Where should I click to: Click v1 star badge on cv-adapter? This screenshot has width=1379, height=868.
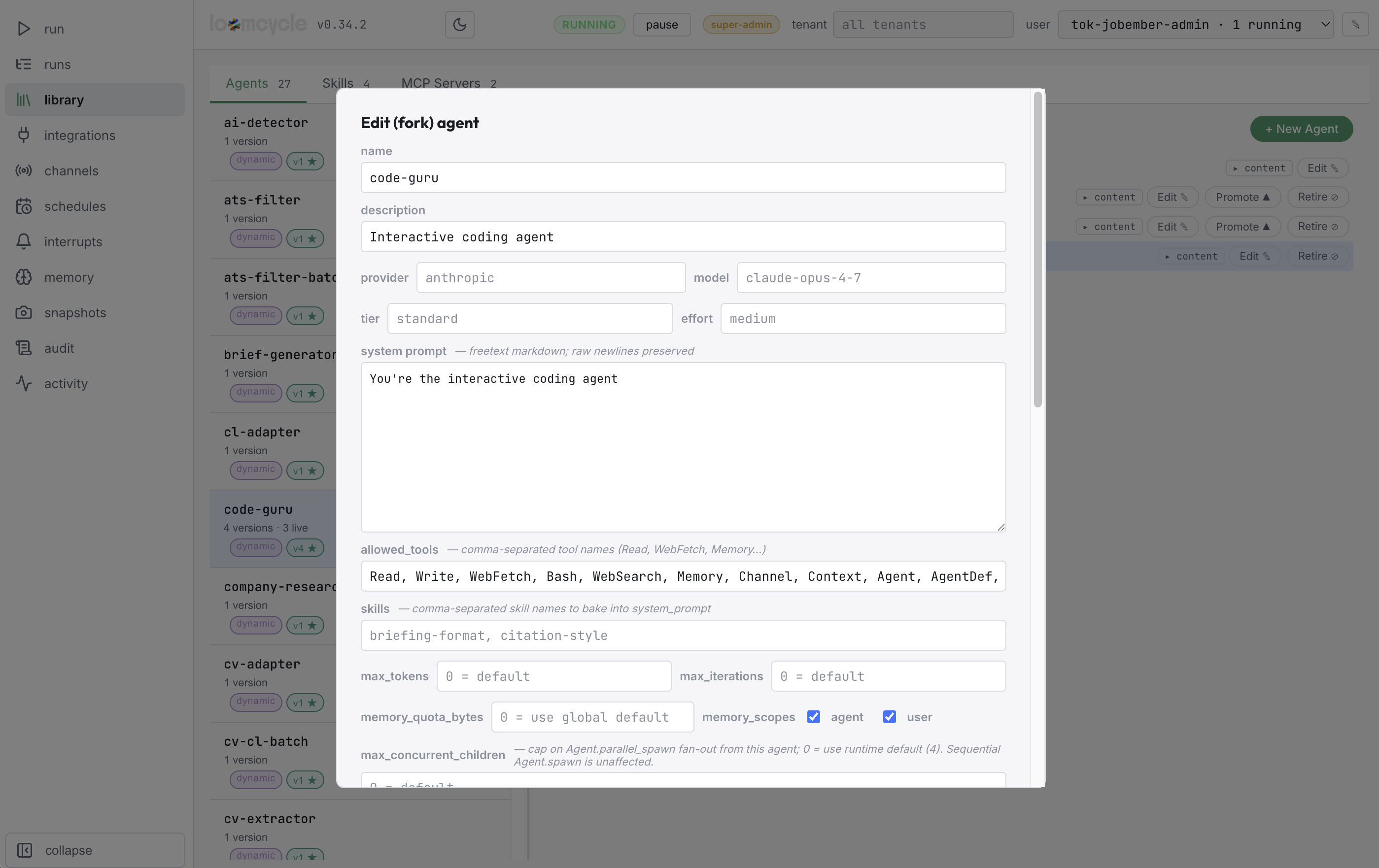point(305,702)
